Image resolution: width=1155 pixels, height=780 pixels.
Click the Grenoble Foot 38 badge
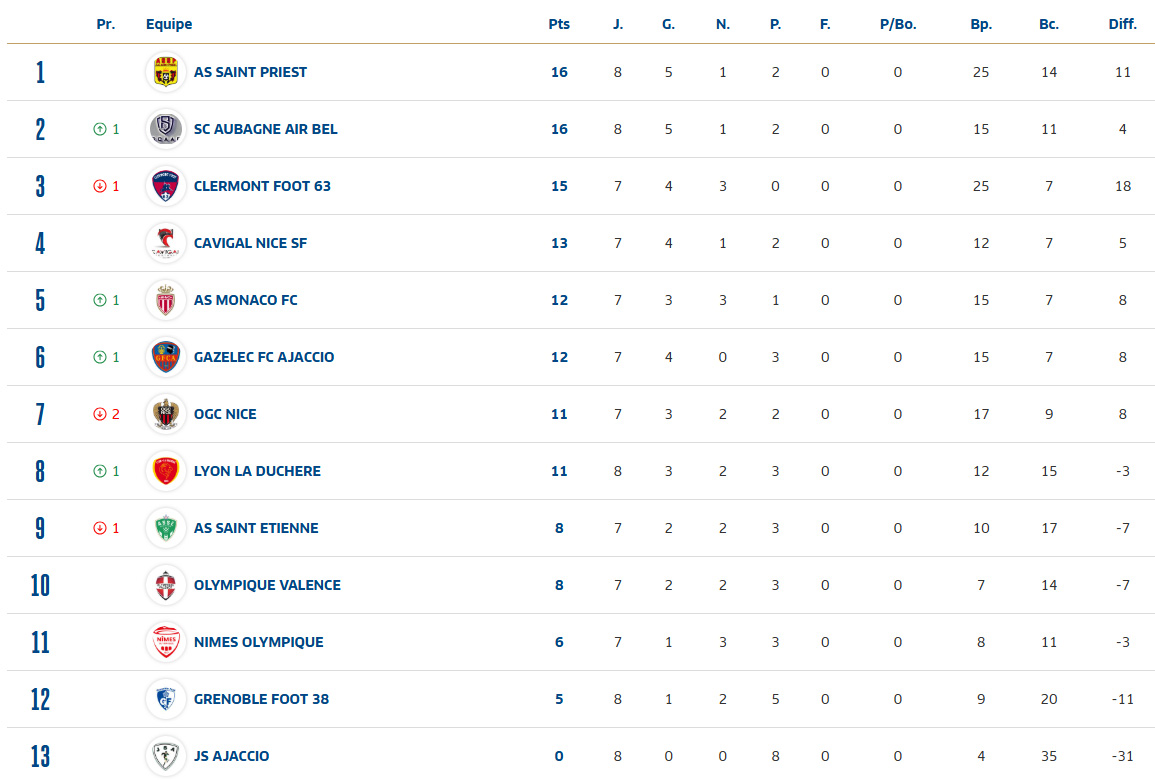pos(165,699)
